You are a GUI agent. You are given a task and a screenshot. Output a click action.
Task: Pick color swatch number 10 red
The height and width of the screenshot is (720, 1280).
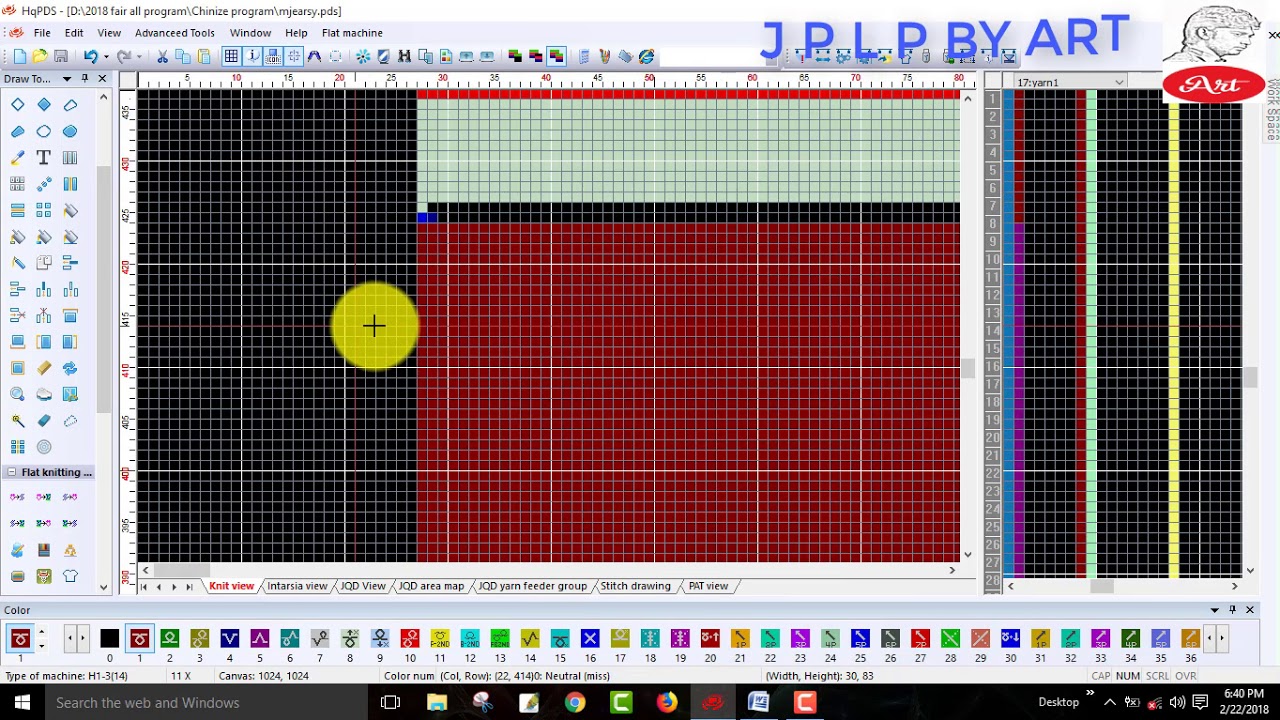(x=410, y=638)
